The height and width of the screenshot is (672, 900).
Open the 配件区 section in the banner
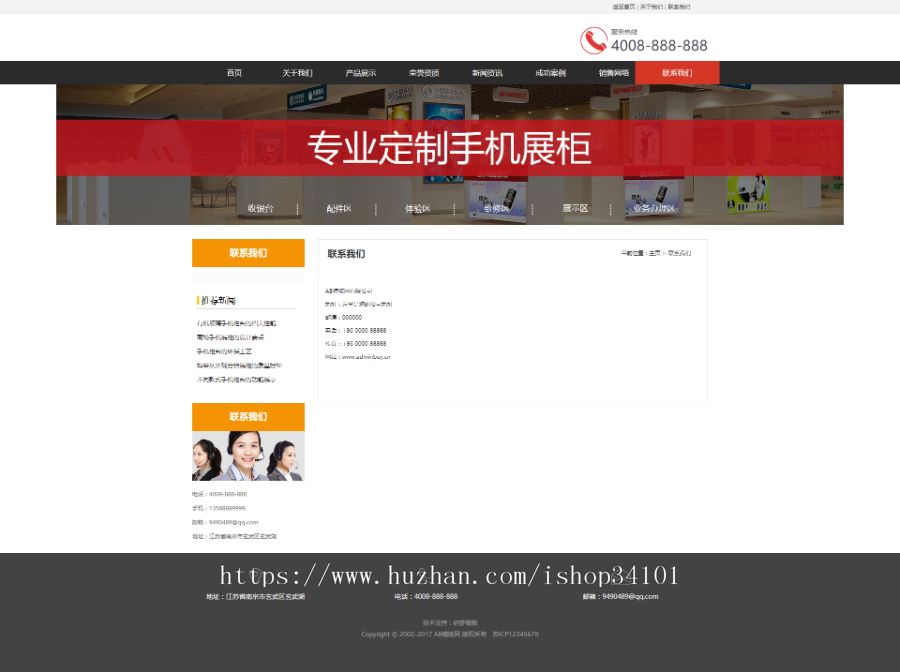(x=342, y=207)
